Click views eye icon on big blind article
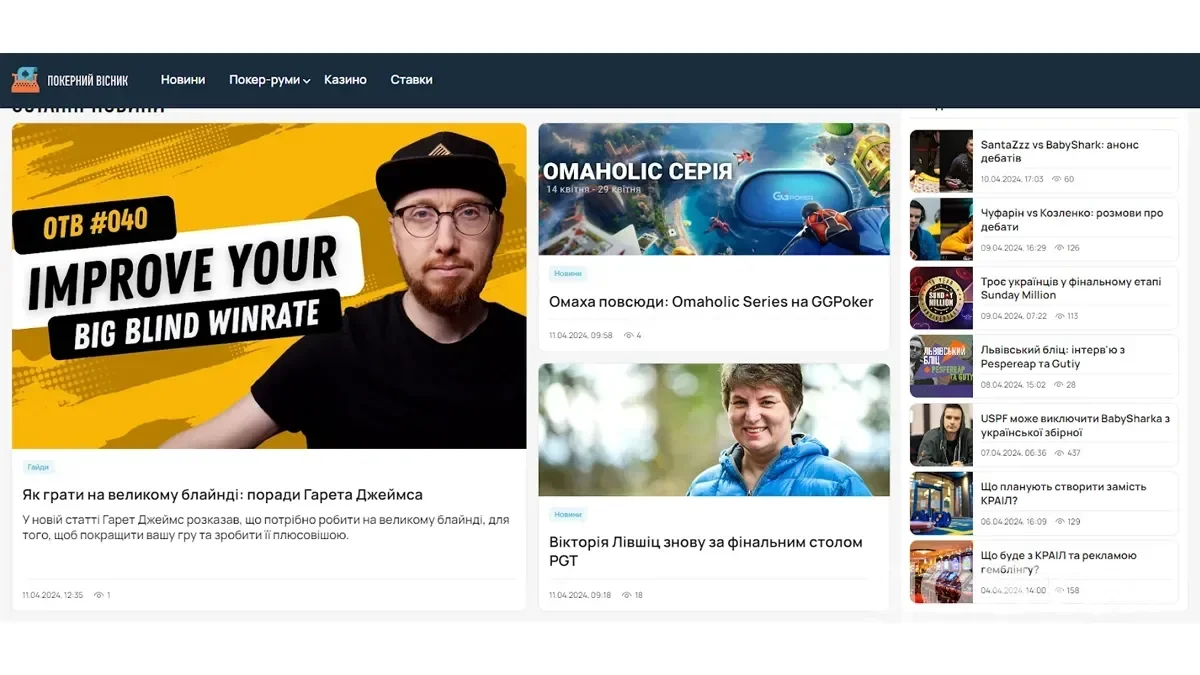This screenshot has width=1200, height=675. pos(99,595)
